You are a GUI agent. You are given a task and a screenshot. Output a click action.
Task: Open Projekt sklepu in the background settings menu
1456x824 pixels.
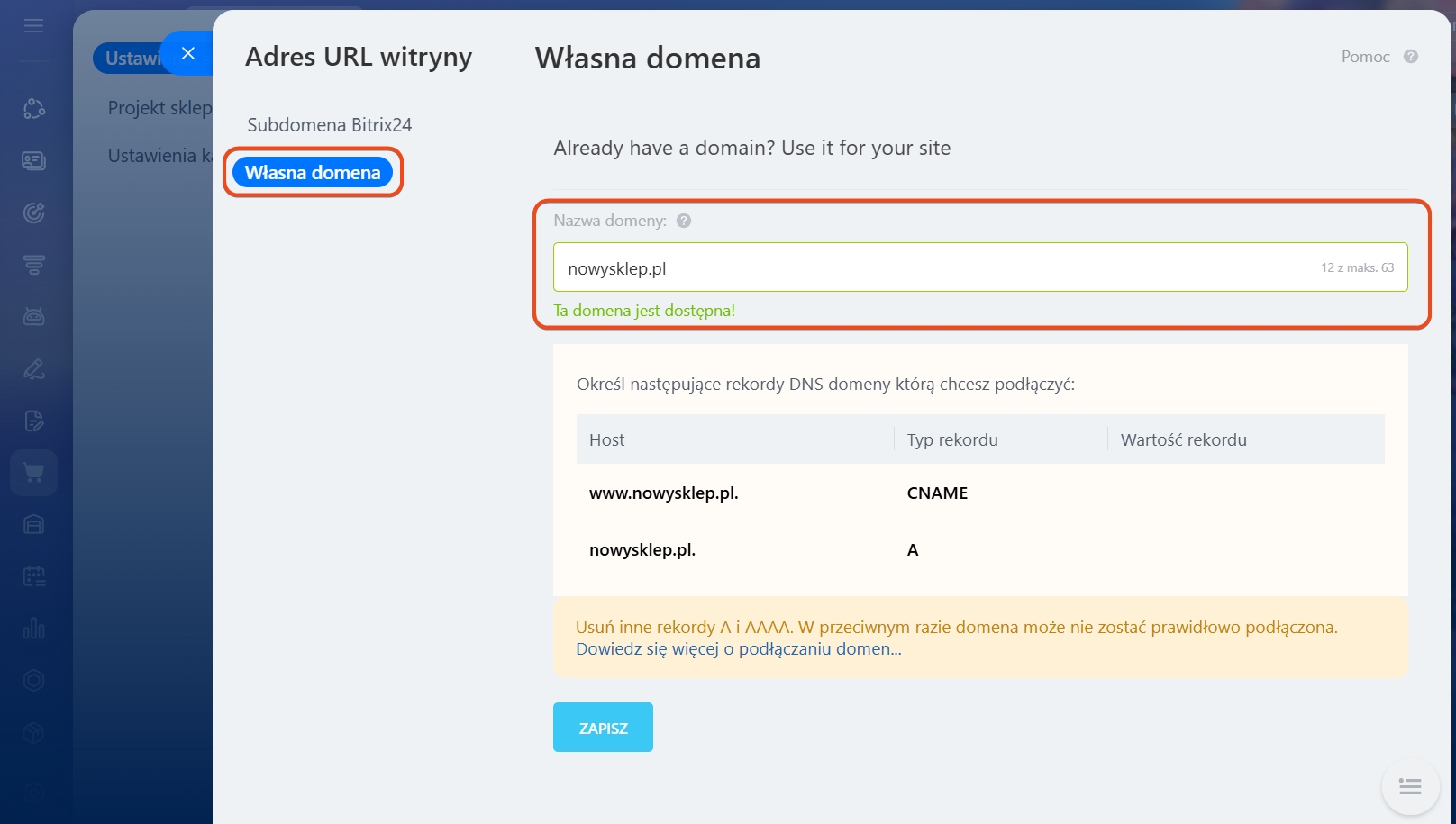tap(159, 108)
